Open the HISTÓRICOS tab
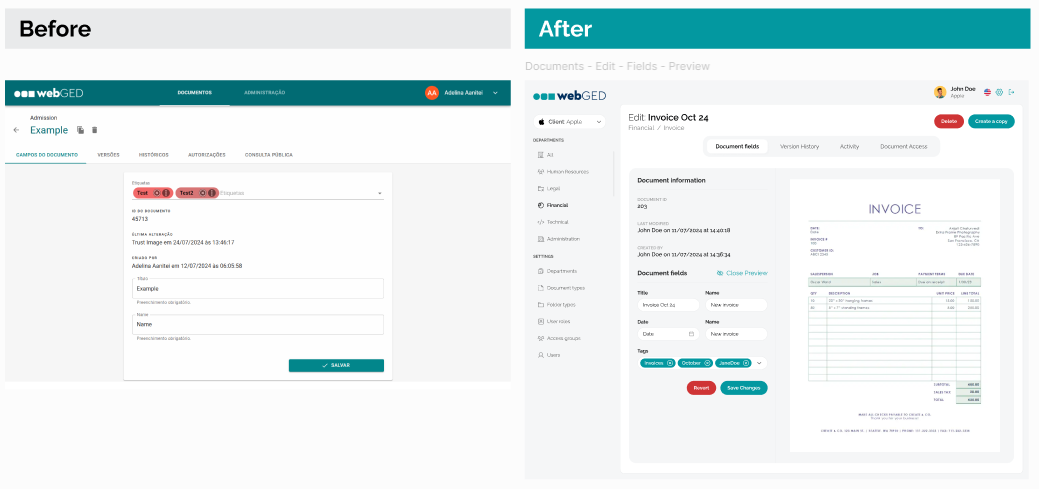This screenshot has height=489, width=1039. tap(154, 155)
